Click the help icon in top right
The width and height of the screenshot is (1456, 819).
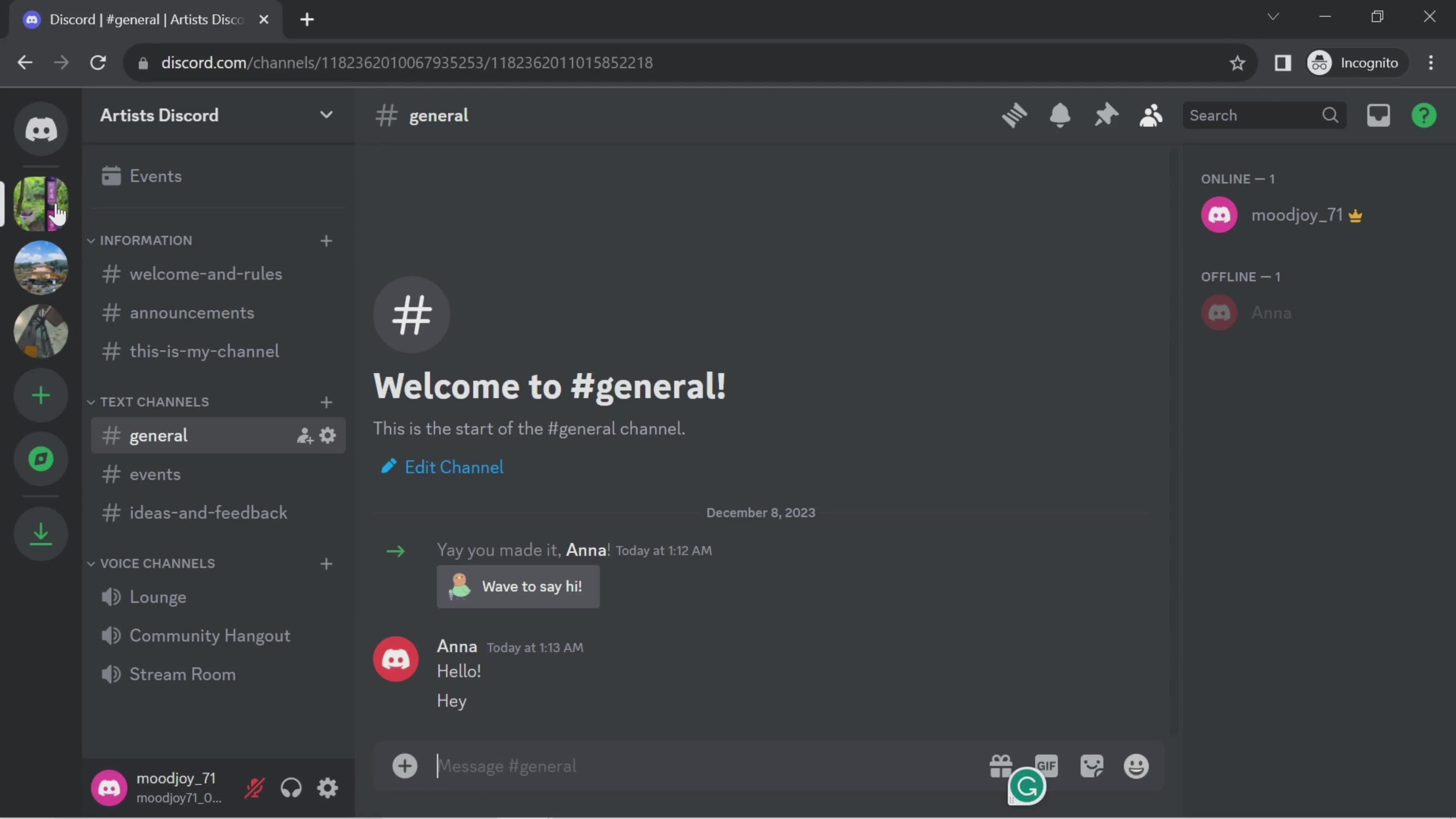point(1425,115)
